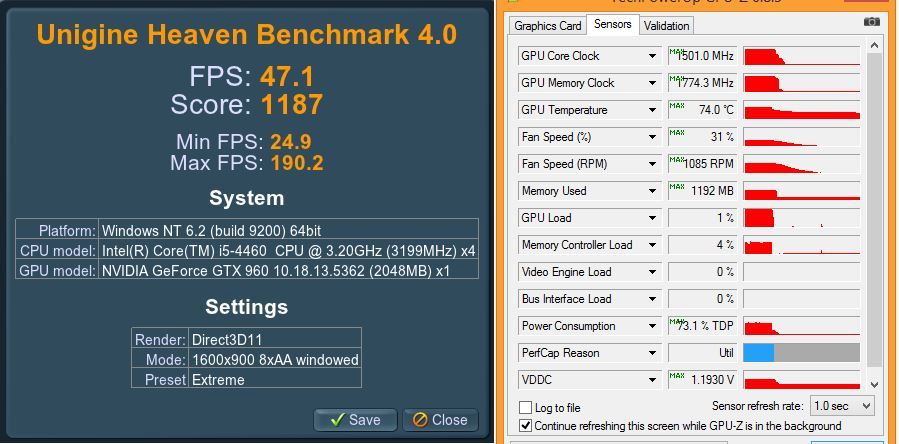Open the Fan Speed (%) sensor dropdown
The height and width of the screenshot is (444, 899).
(652, 137)
